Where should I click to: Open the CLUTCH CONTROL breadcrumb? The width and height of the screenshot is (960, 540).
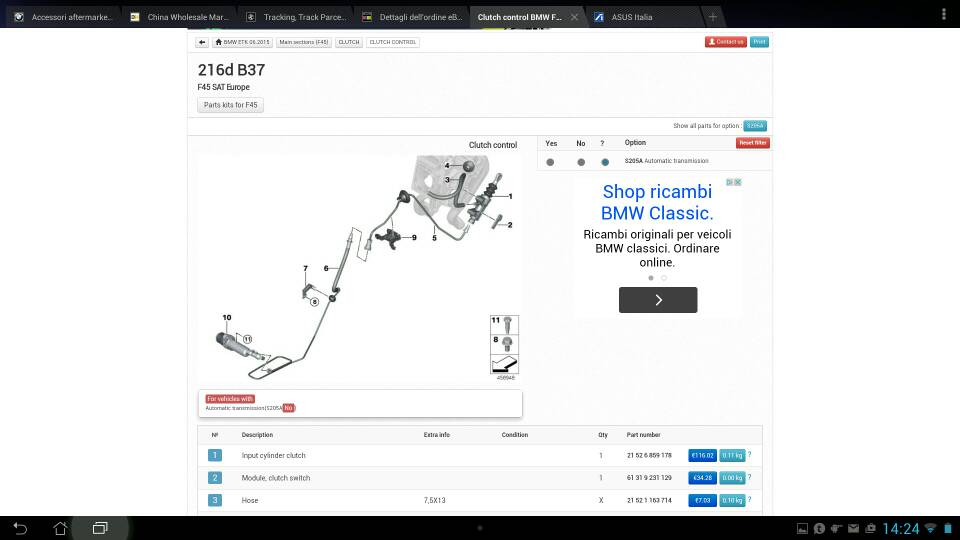pyautogui.click(x=392, y=42)
